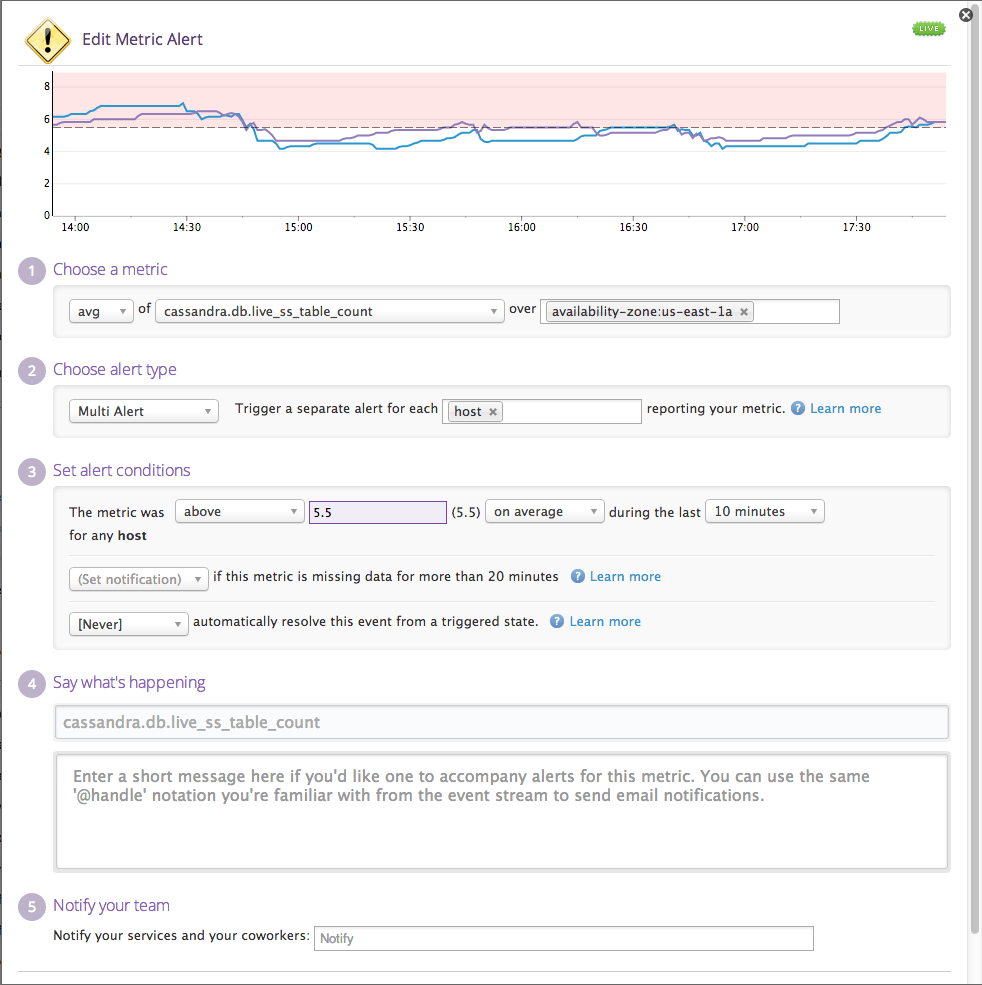The image size is (982, 985).
Task: Open the 'on average' dropdown
Action: [544, 511]
